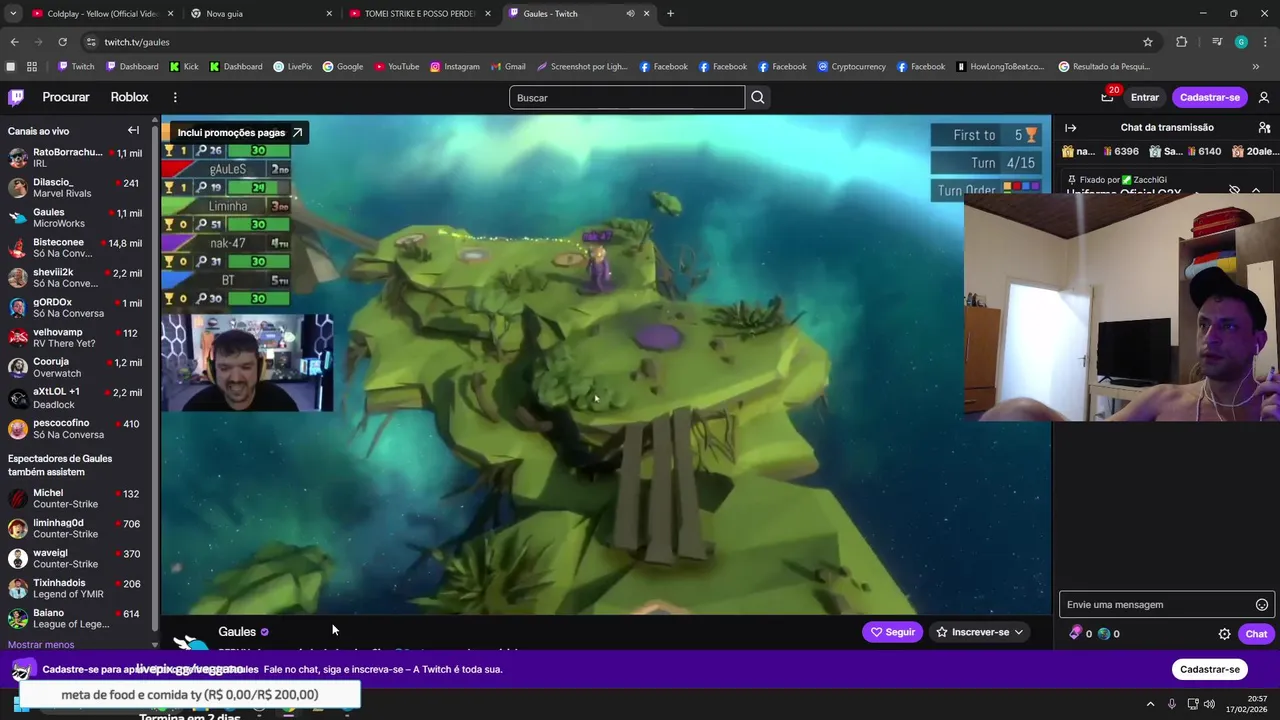1280x720 pixels.
Task: Switch to the TOMEI STRIKE tab
Action: point(418,14)
